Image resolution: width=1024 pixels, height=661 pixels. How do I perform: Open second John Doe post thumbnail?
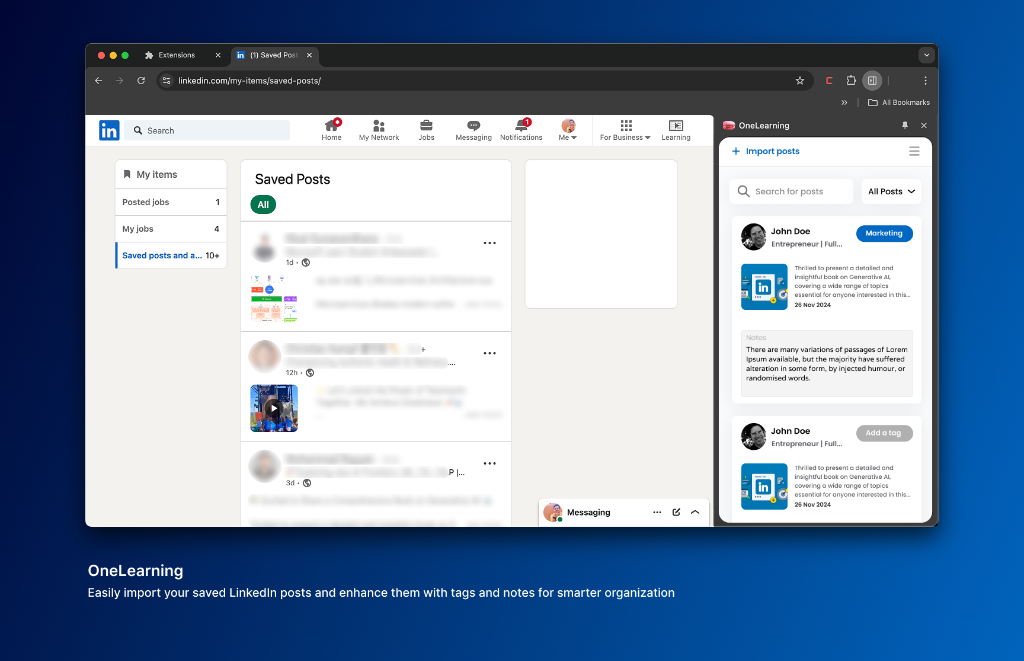(765, 487)
